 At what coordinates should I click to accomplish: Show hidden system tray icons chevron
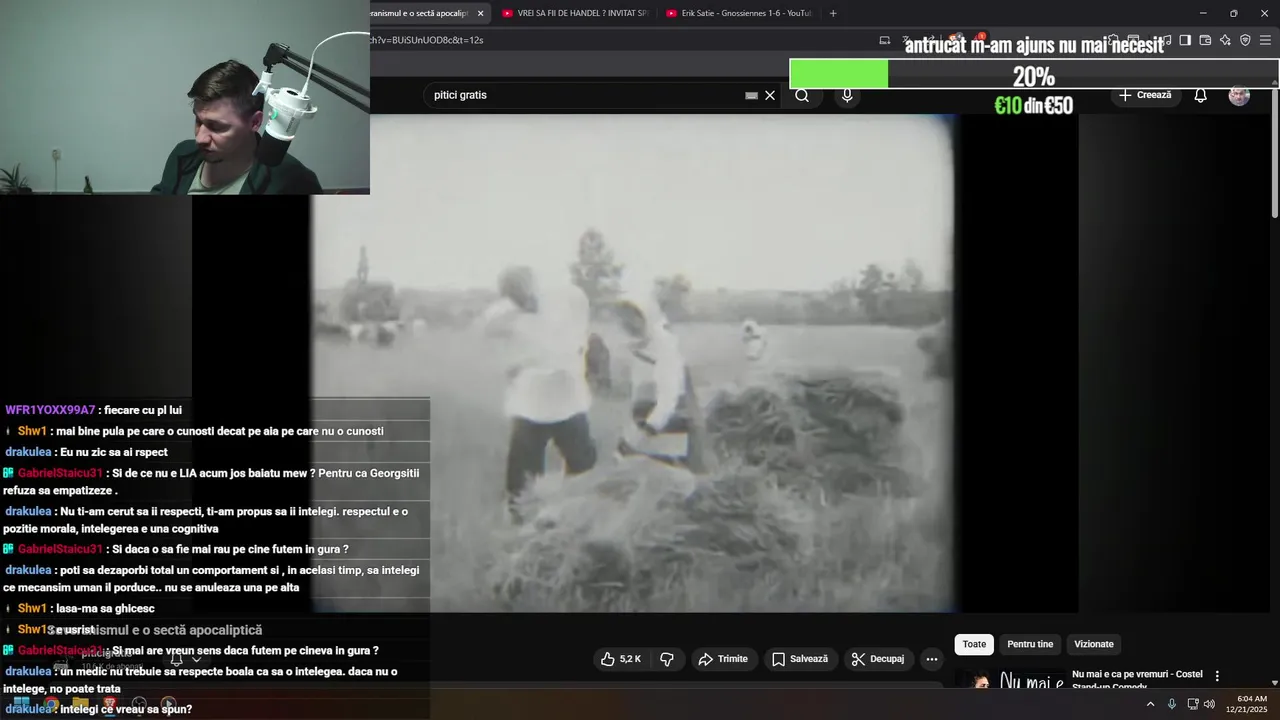(1150, 704)
